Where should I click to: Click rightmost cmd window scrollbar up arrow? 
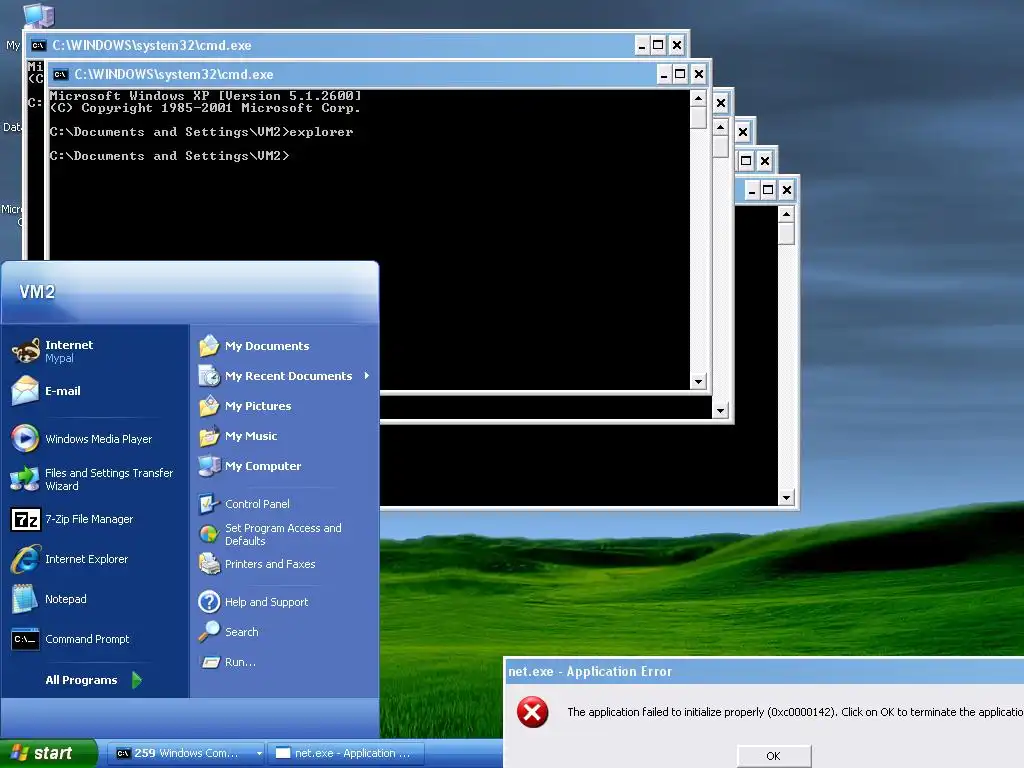click(x=786, y=214)
